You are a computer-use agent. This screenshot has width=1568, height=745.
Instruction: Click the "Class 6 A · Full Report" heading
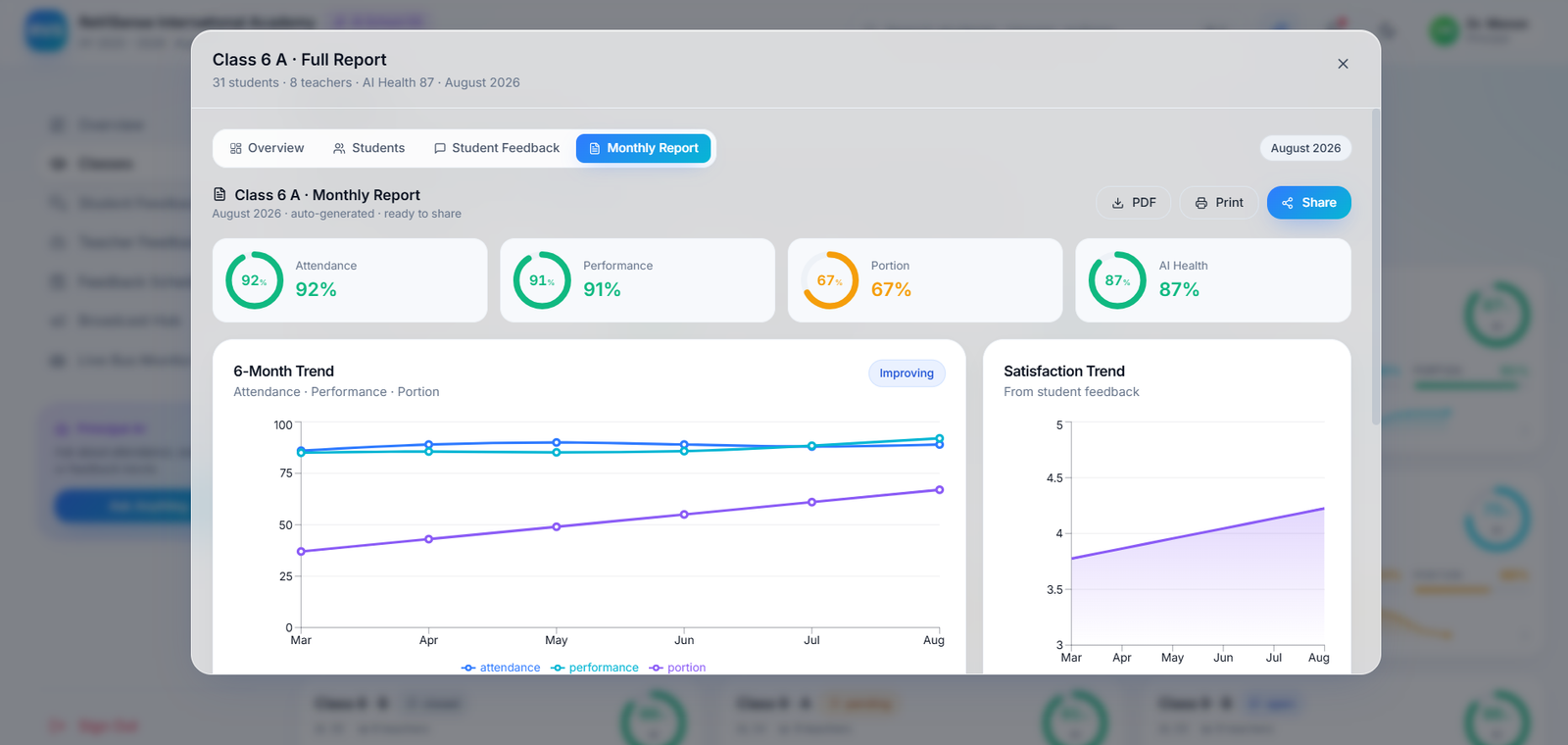pyautogui.click(x=300, y=60)
